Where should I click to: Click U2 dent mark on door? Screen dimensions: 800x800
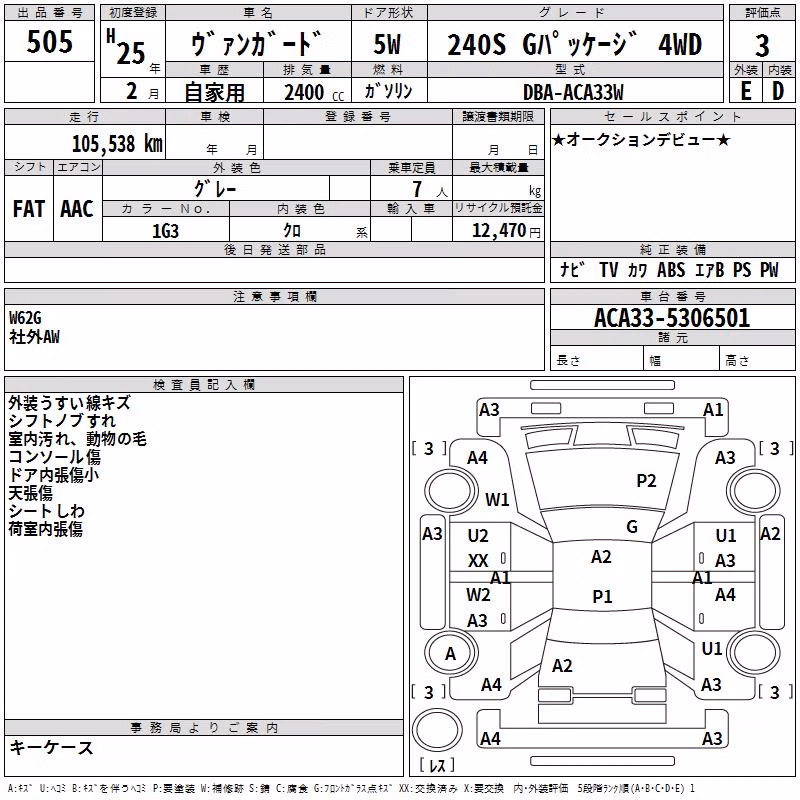tap(478, 536)
